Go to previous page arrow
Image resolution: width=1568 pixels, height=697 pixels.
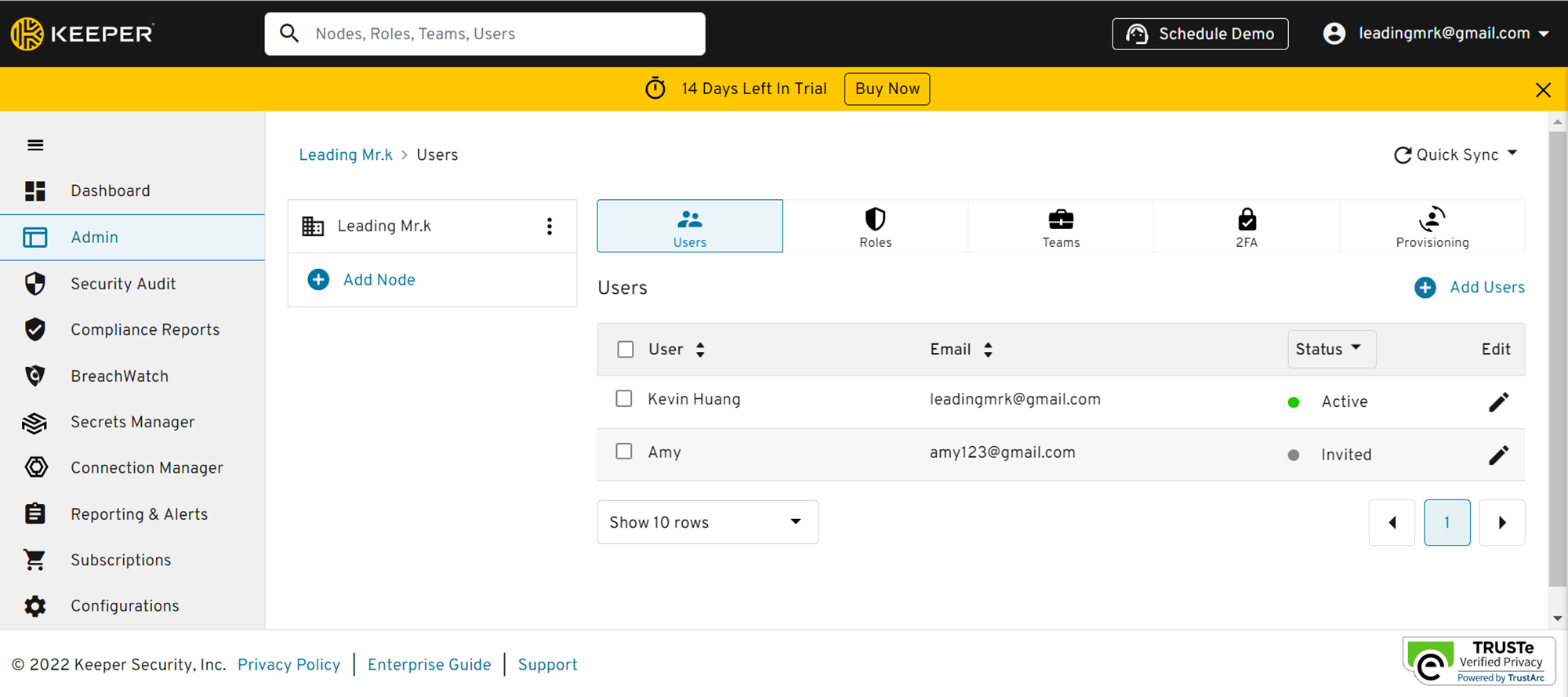click(1392, 522)
